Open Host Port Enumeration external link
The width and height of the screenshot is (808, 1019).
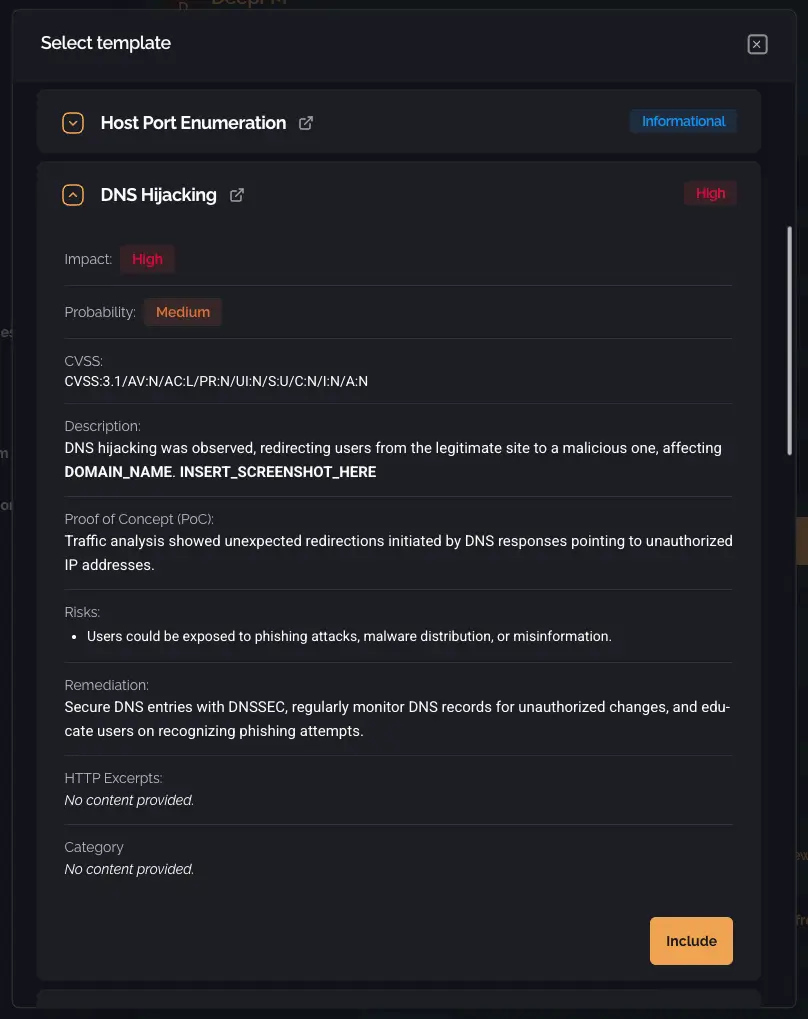click(x=305, y=122)
